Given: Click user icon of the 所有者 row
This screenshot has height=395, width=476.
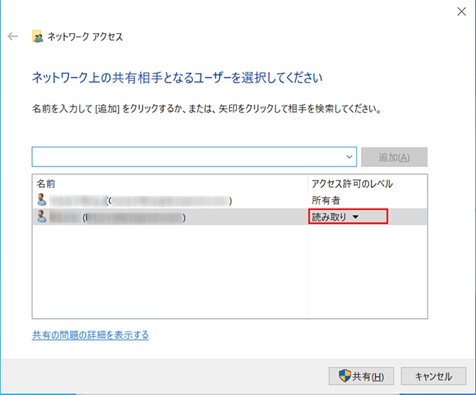Looking at the screenshot, I should 42,200.
